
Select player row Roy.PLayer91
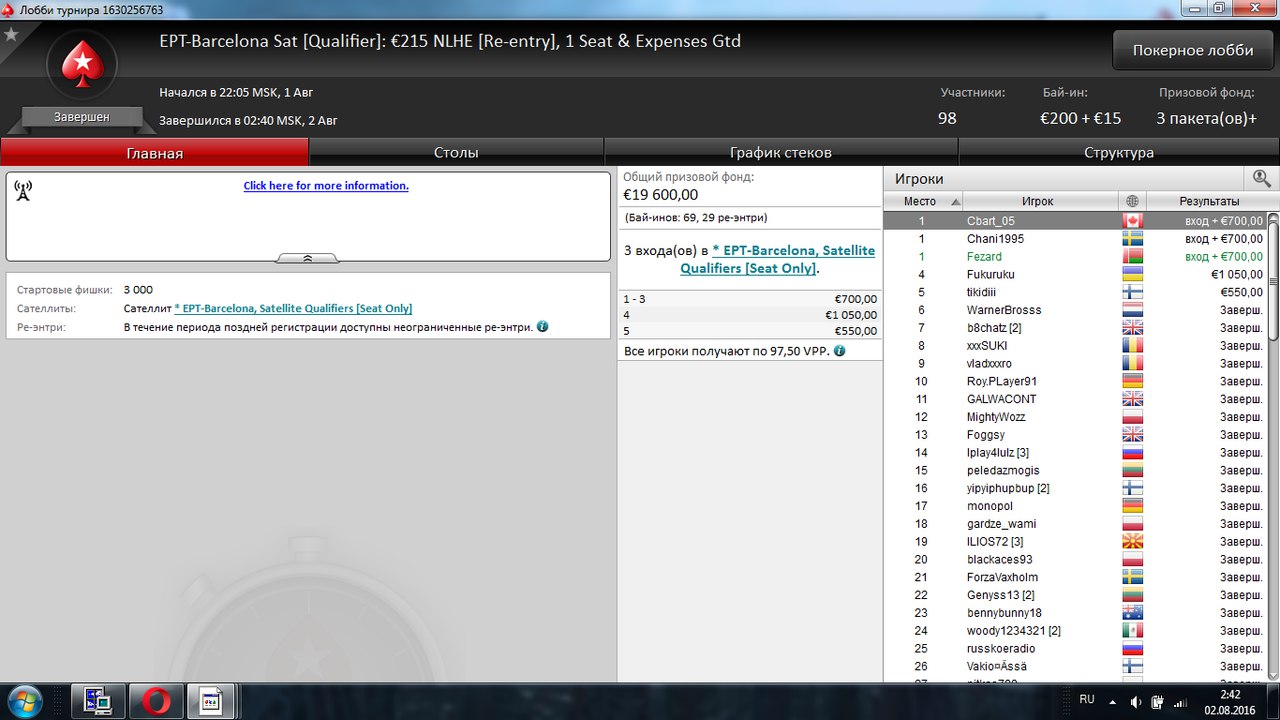click(x=1075, y=381)
